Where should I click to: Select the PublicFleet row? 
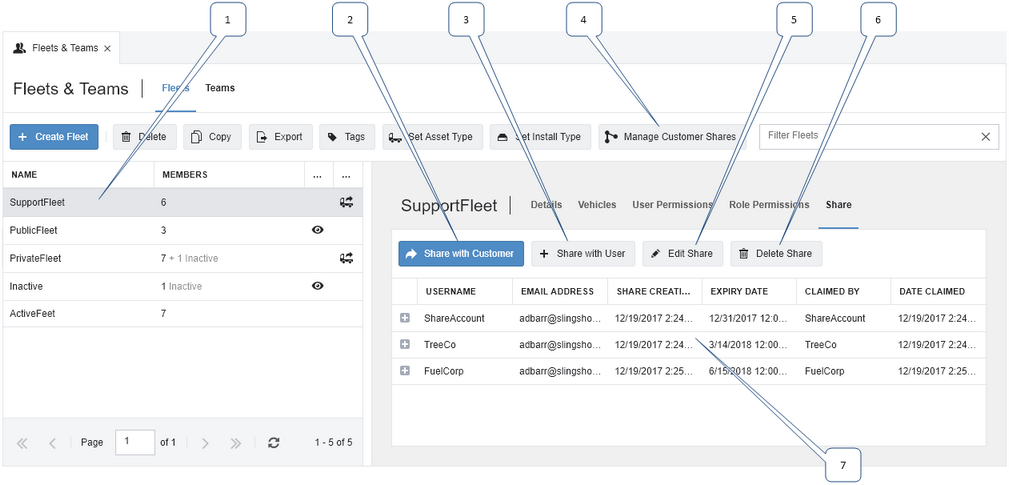[x=183, y=230]
